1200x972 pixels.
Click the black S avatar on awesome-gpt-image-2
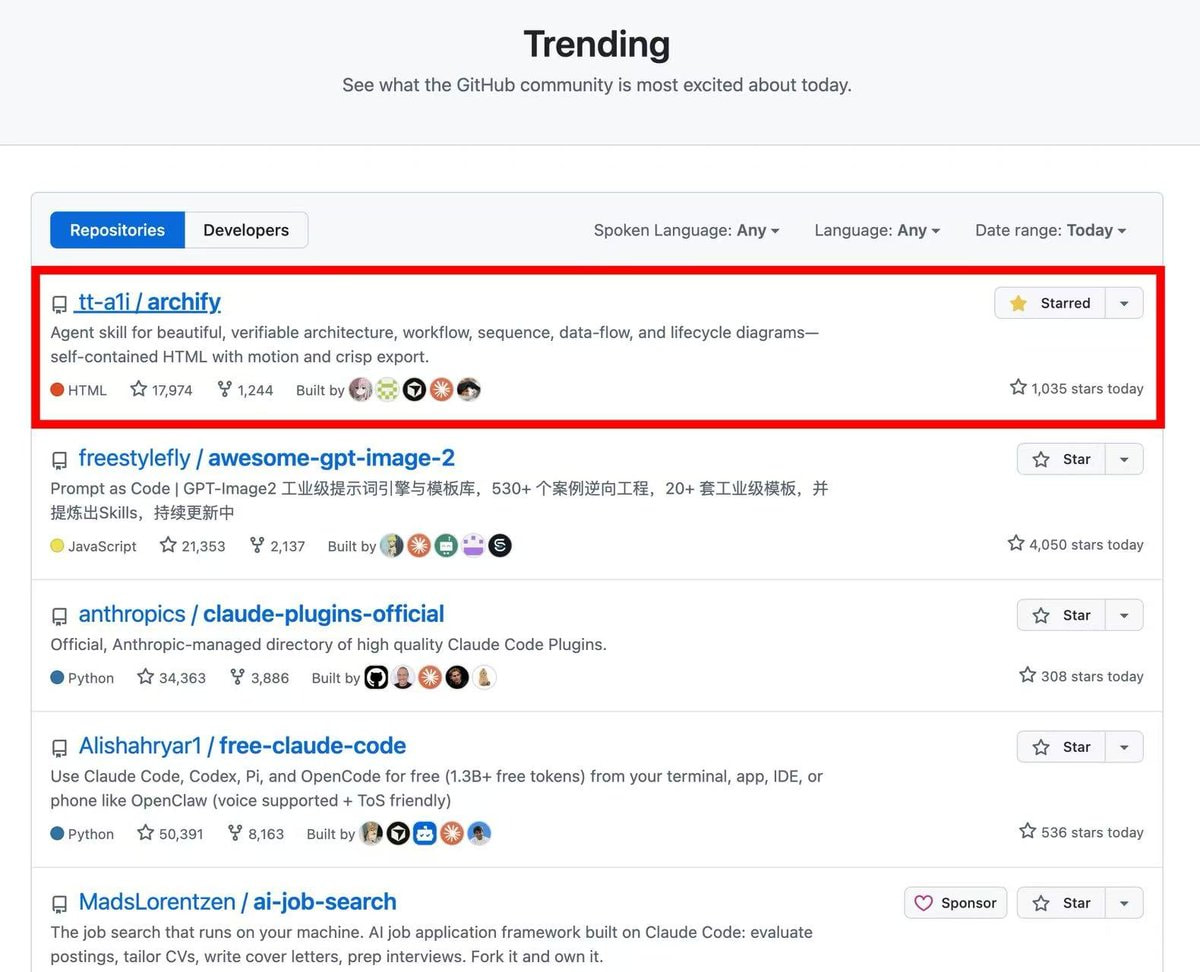tap(500, 545)
